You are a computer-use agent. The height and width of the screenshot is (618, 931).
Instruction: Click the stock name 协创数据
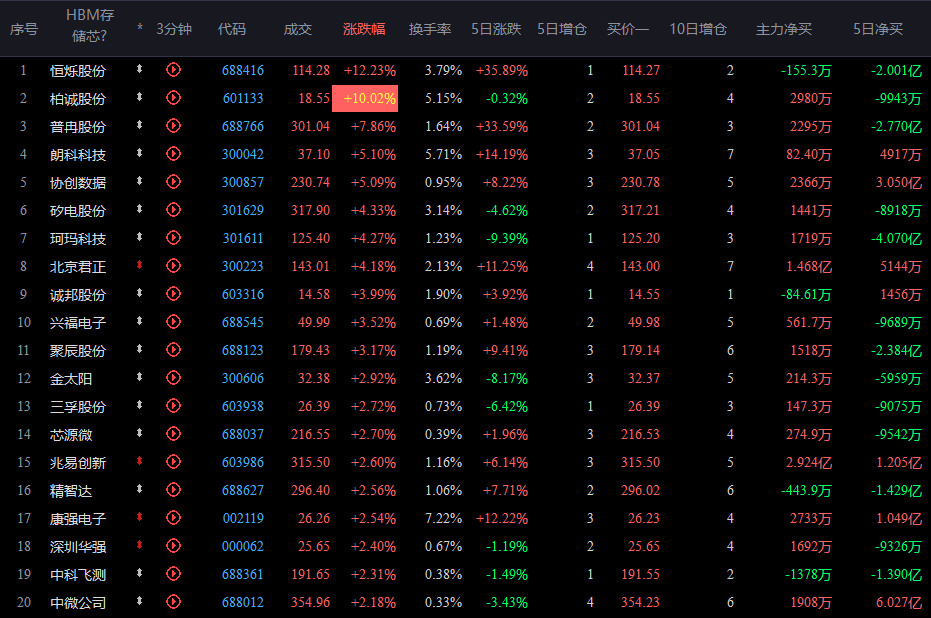(x=78, y=182)
